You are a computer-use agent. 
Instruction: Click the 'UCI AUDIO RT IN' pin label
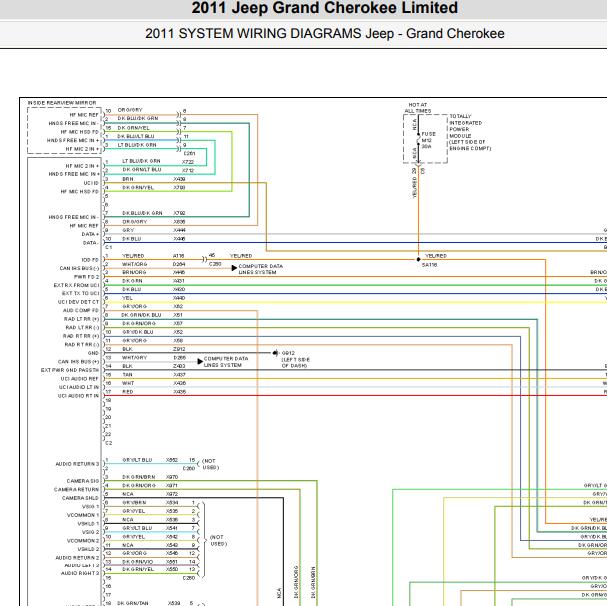[79, 396]
